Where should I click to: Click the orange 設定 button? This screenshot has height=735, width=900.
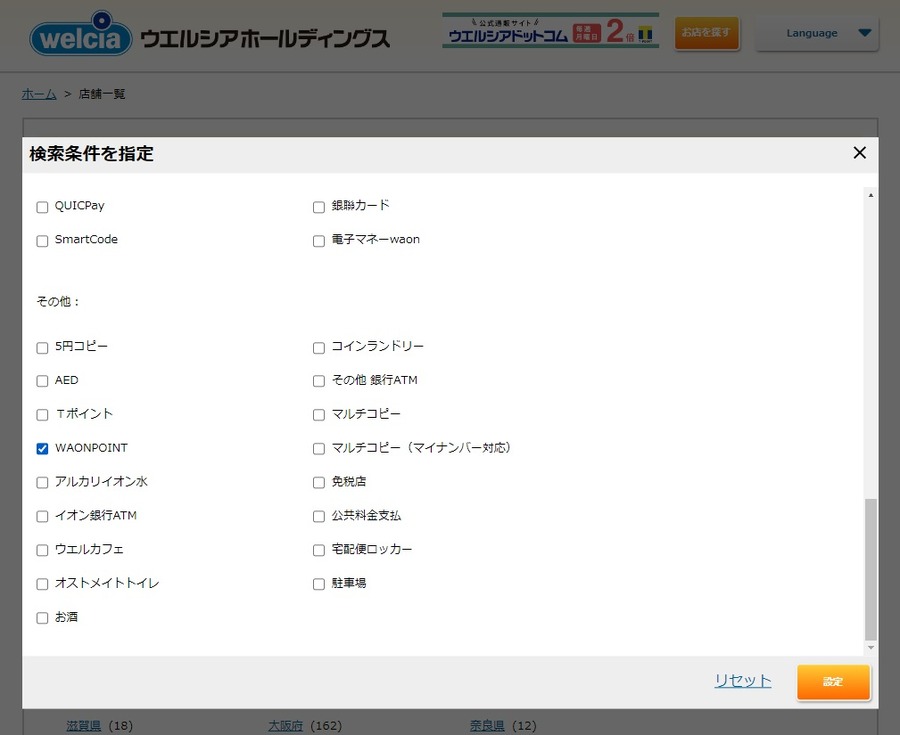833,682
